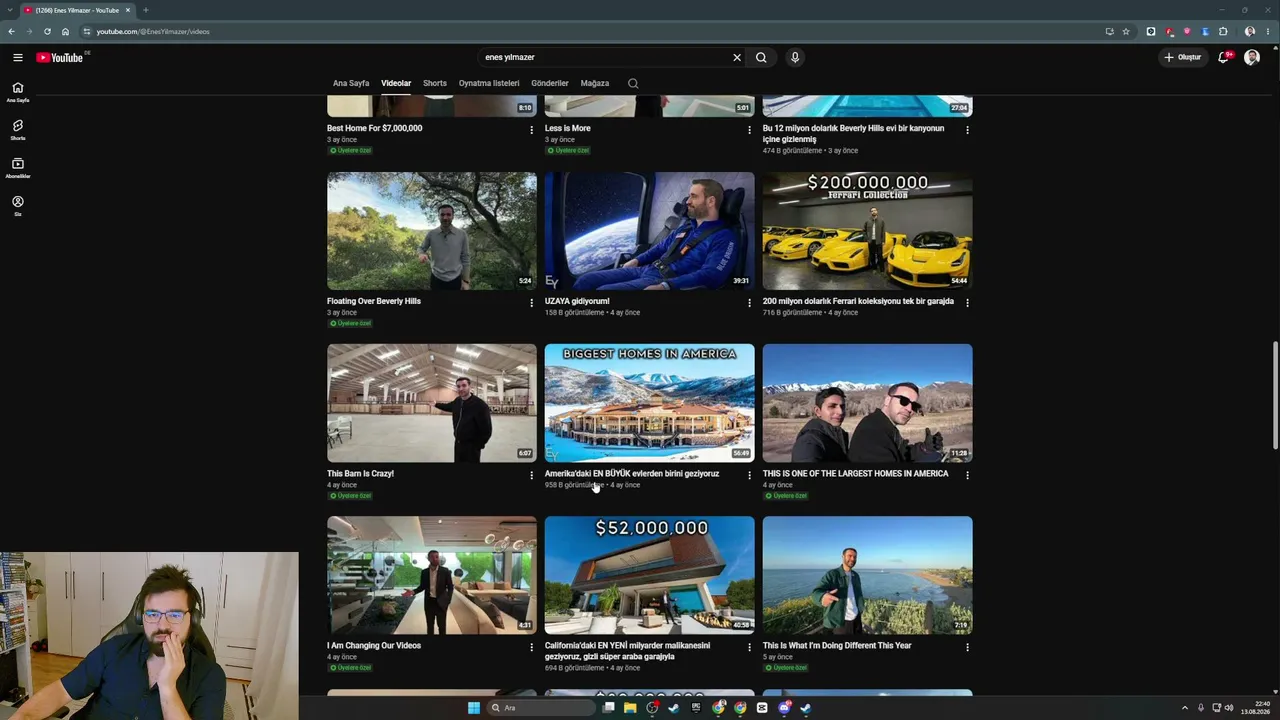
Task: Clear the search box with the X
Action: 737,57
